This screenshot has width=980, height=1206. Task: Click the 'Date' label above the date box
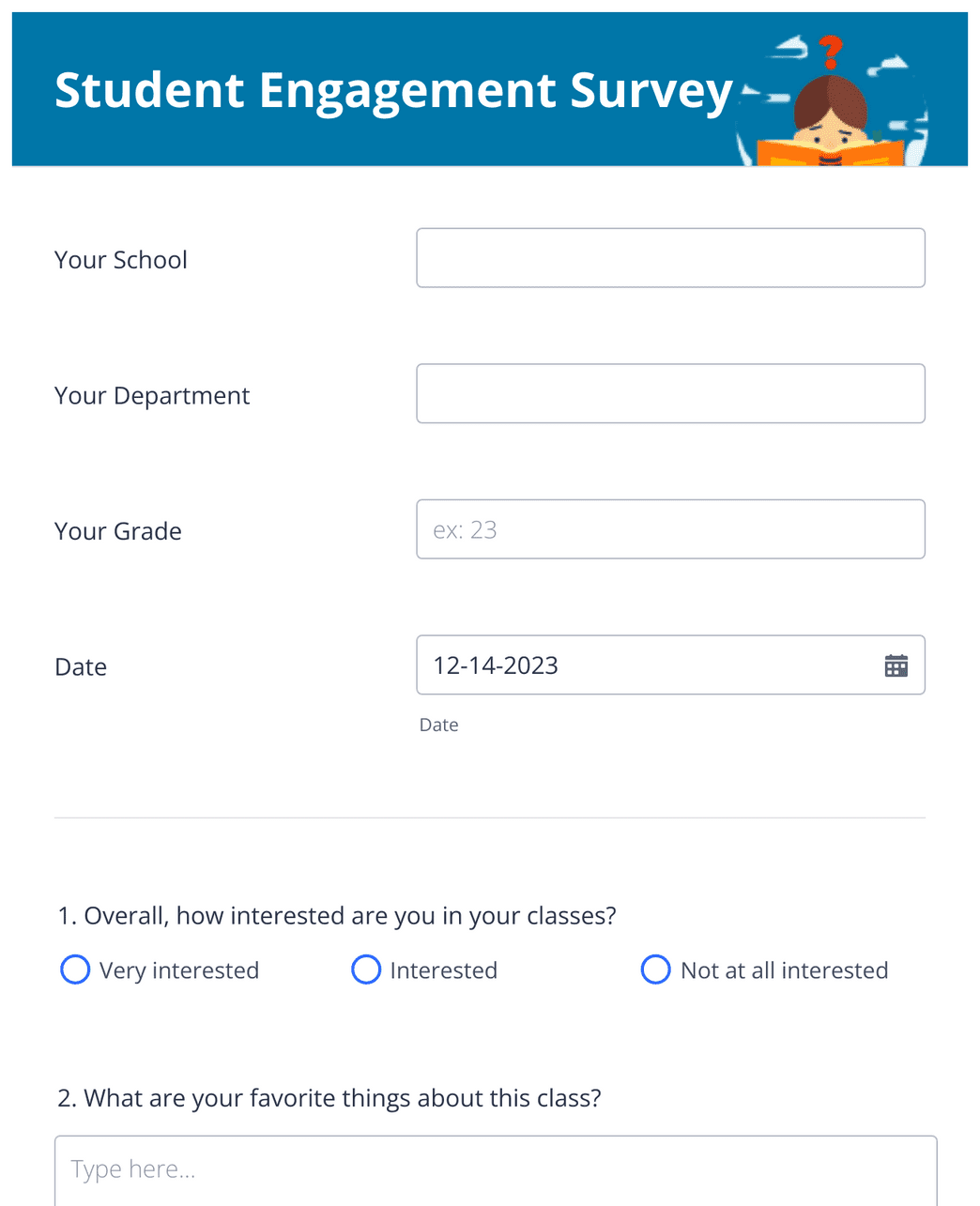coord(80,666)
